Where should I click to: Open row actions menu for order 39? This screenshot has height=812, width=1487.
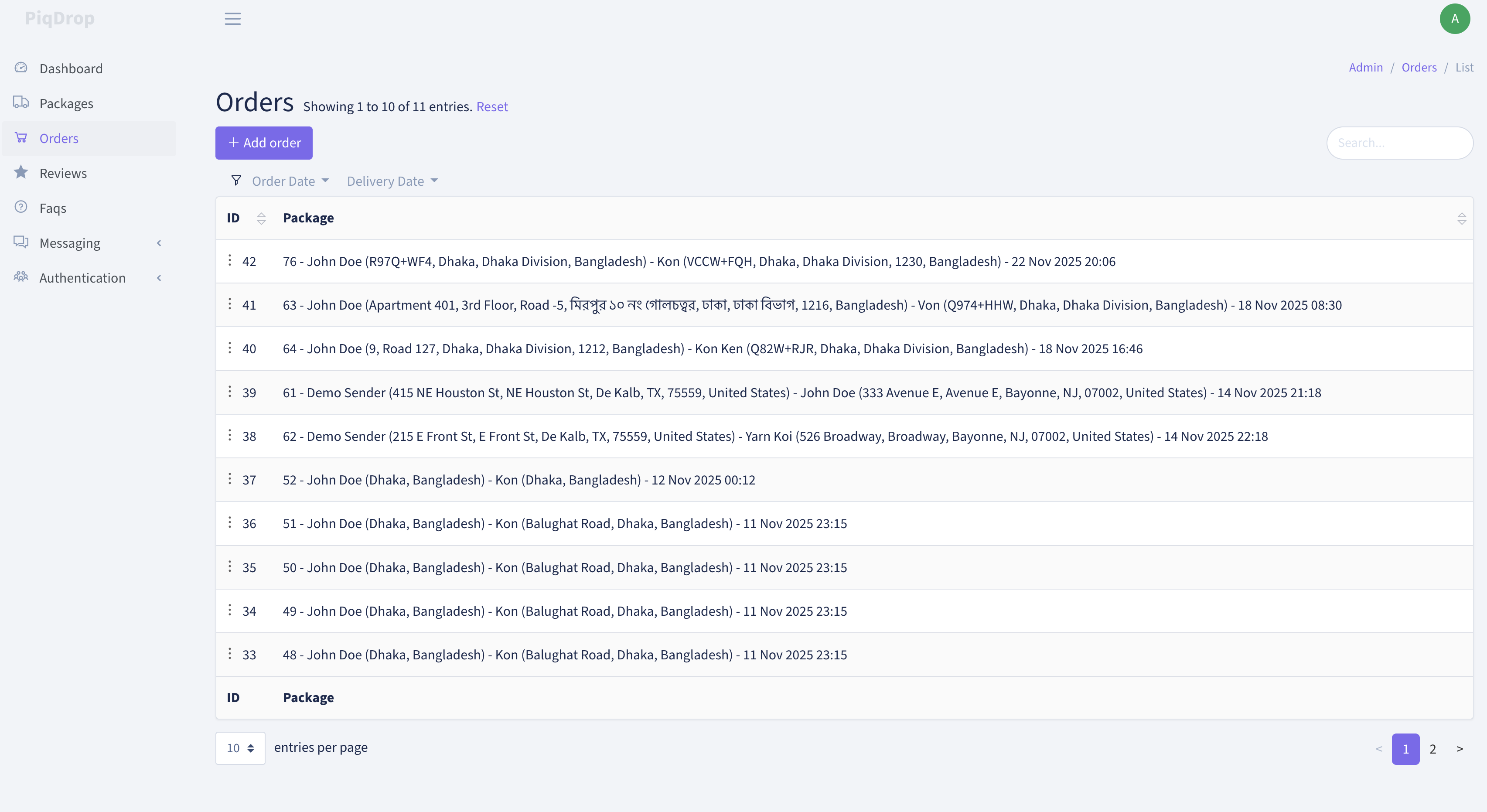(x=230, y=392)
